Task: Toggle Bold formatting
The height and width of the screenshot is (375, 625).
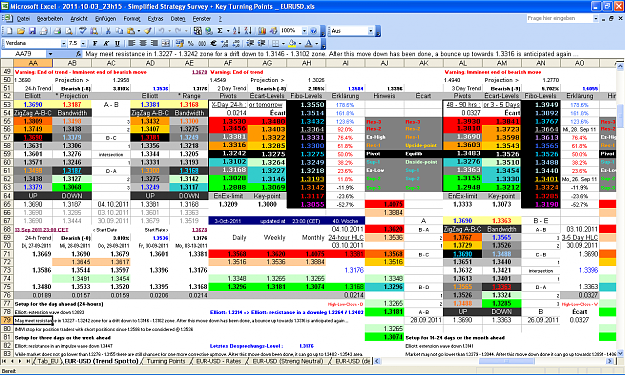Action: (95, 43)
